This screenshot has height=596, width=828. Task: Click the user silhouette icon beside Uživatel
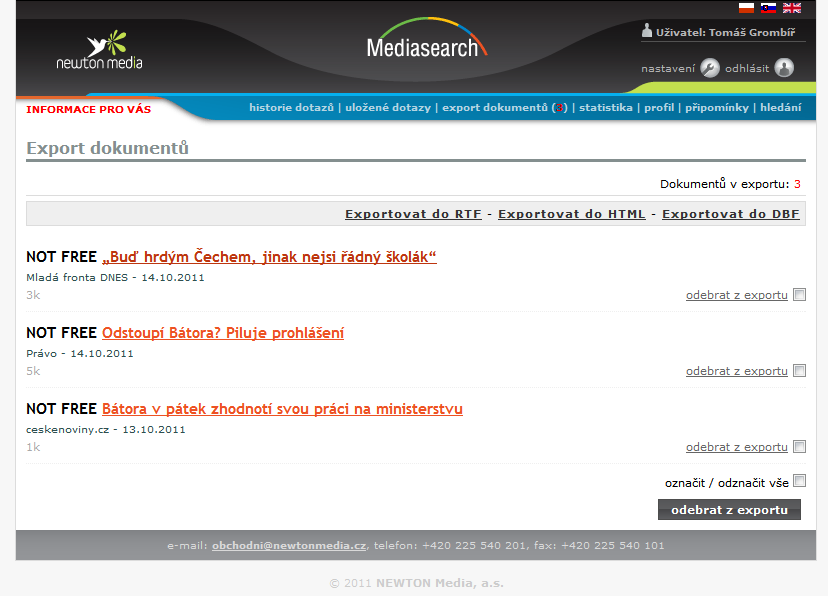646,31
